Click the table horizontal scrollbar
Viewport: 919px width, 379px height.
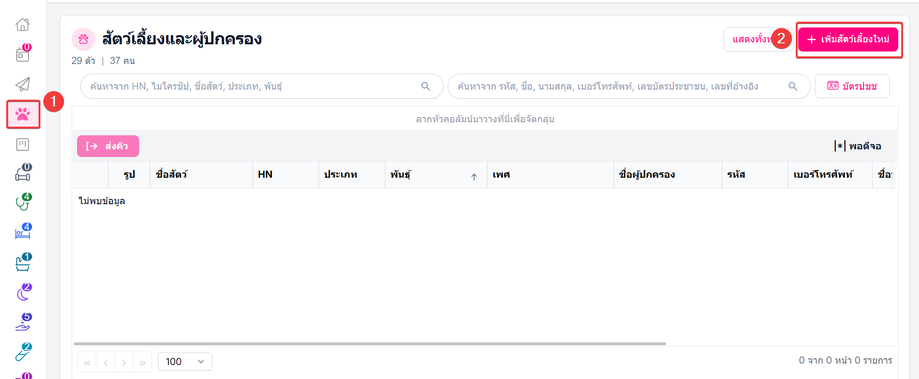click(370, 343)
